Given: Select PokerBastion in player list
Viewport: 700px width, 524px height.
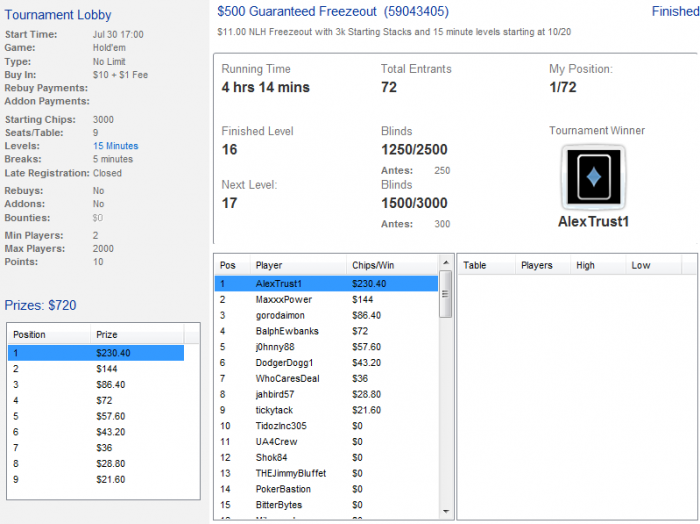Looking at the screenshot, I should [x=326, y=489].
